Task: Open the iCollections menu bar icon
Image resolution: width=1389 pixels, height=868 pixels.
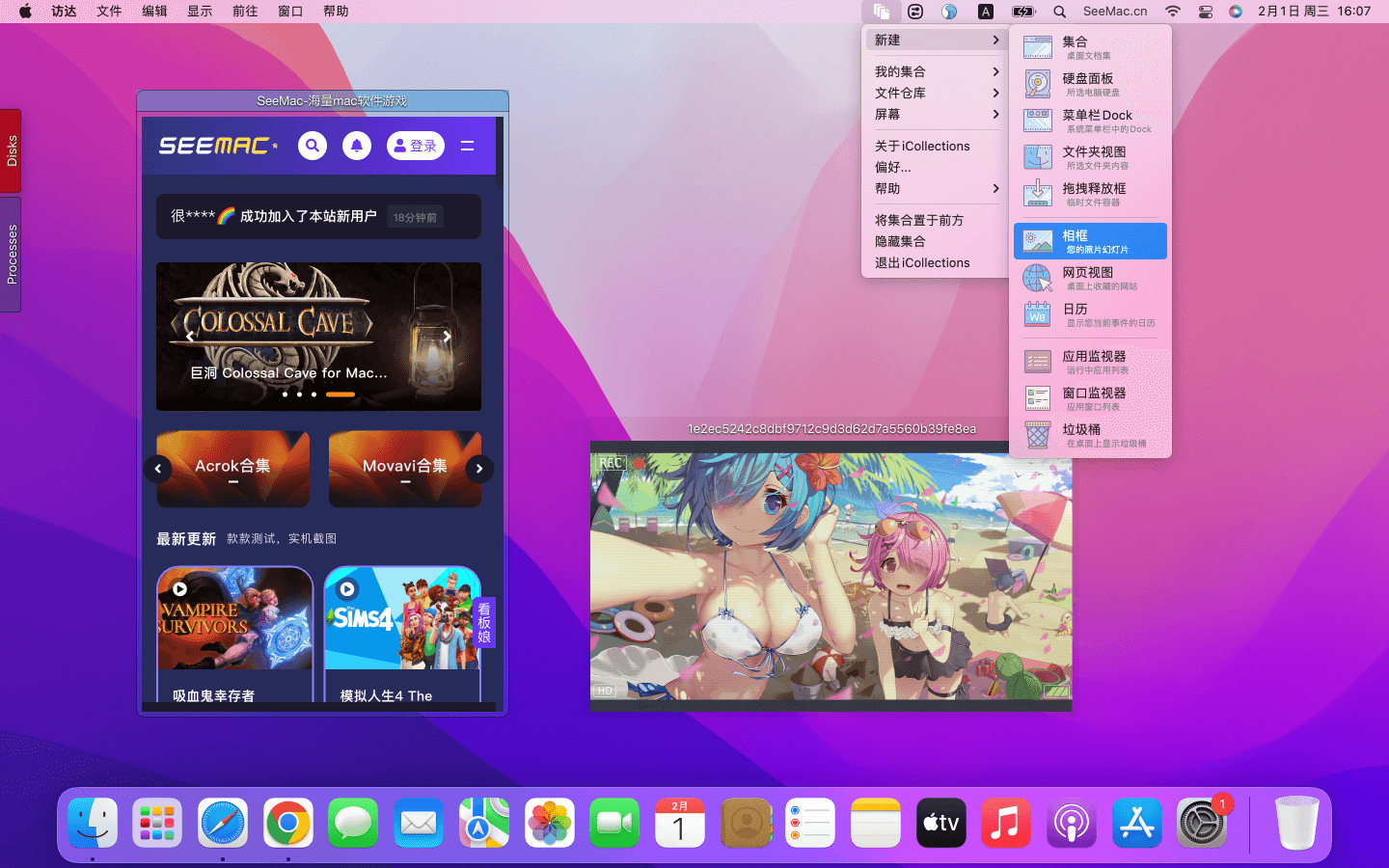Action: [x=881, y=12]
